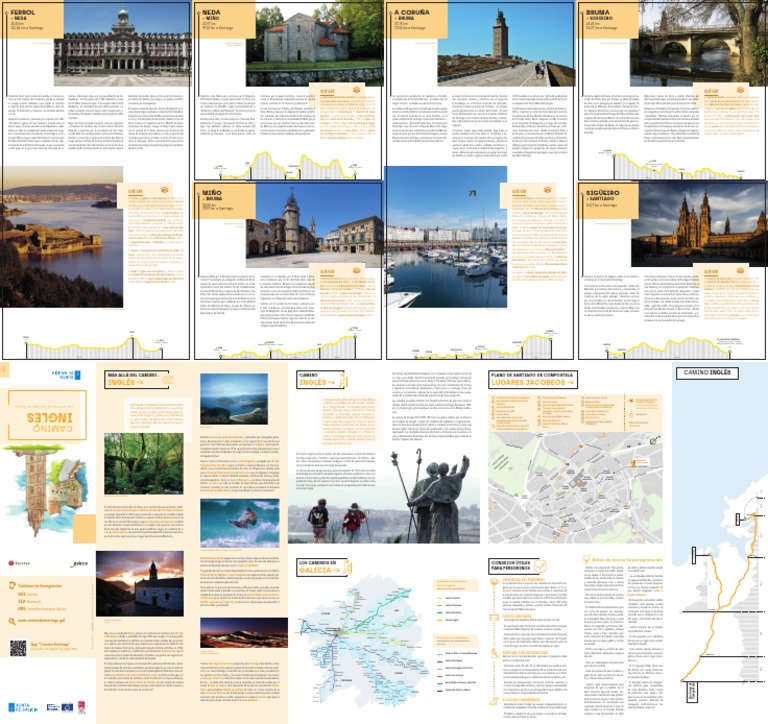768x724 pixels.
Task: Click the Ferrol estuary castle photo
Action: pyautogui.click(x=62, y=237)
